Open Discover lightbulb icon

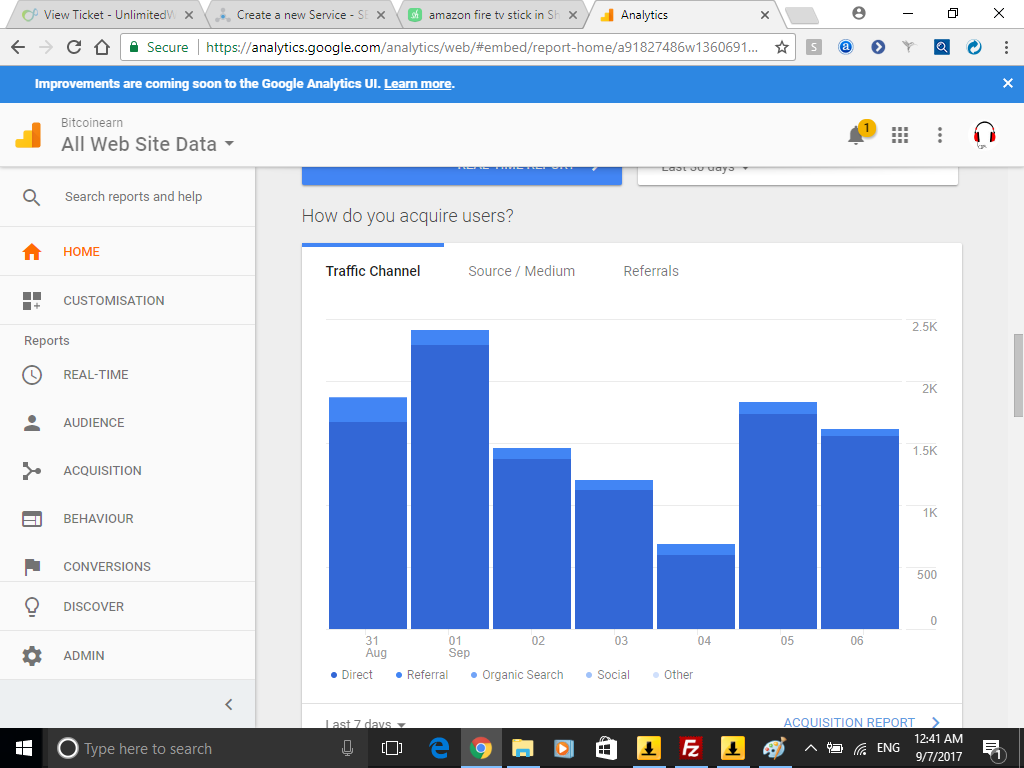pos(32,607)
